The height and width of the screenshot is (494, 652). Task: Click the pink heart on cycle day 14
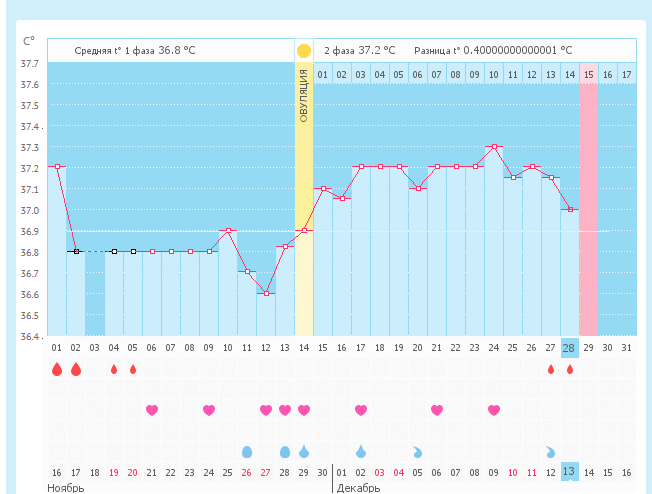click(304, 410)
